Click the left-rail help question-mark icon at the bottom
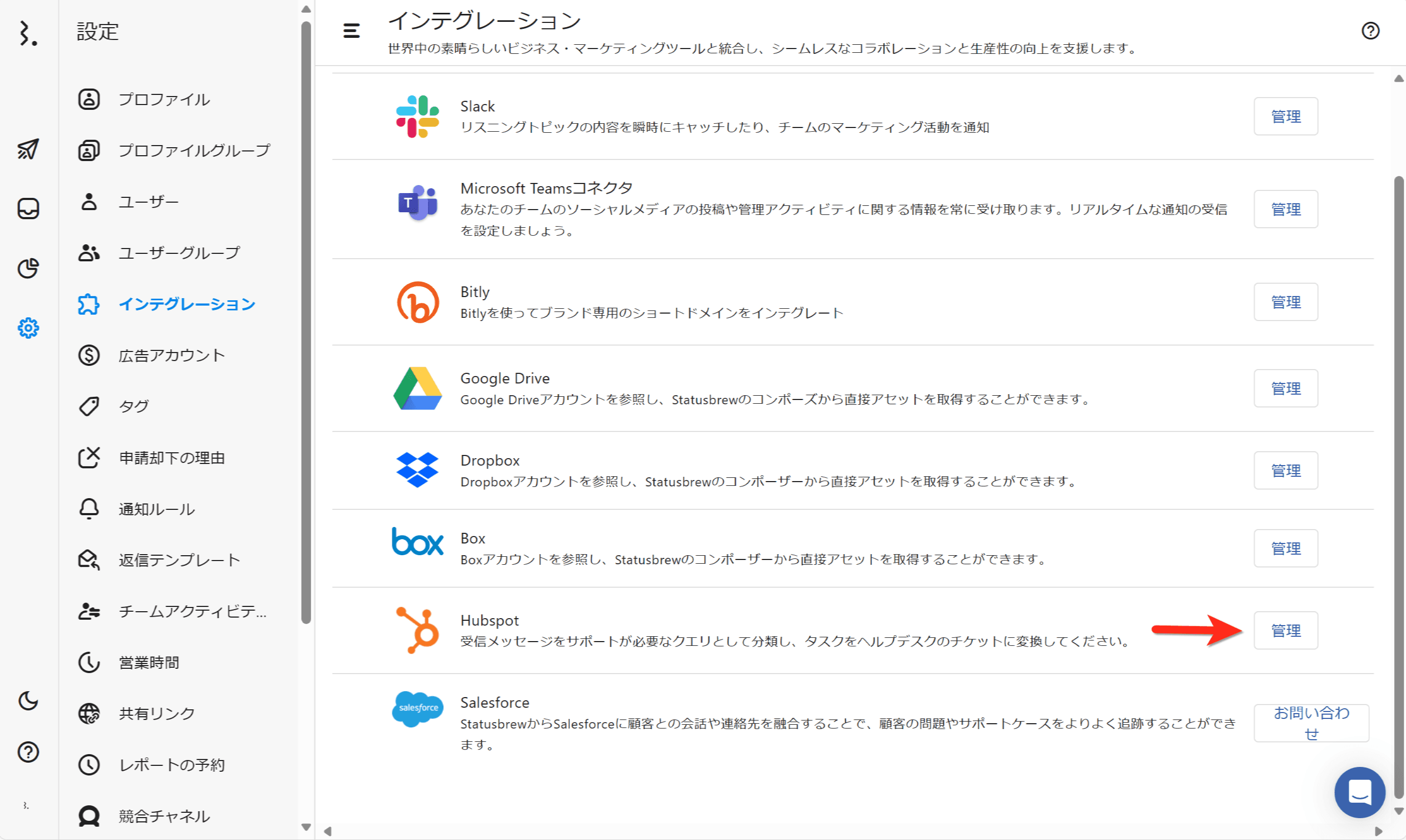The width and height of the screenshot is (1406, 840). [x=28, y=751]
